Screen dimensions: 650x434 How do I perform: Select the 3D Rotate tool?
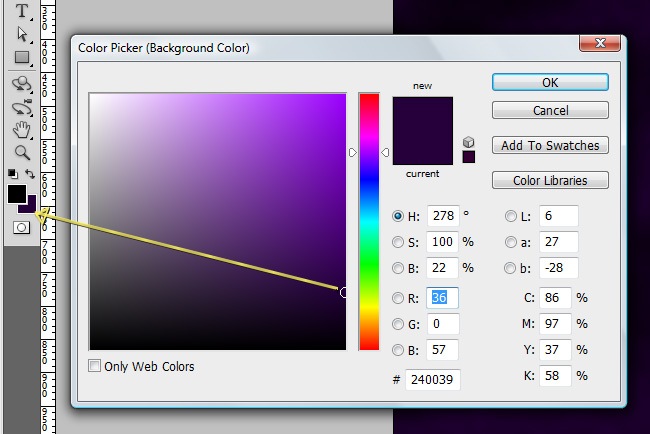22,83
